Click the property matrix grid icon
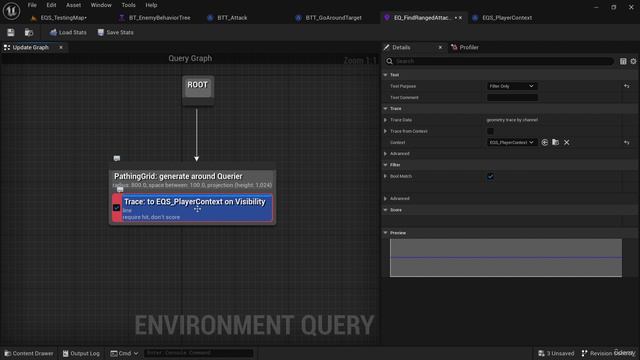 [x=623, y=61]
